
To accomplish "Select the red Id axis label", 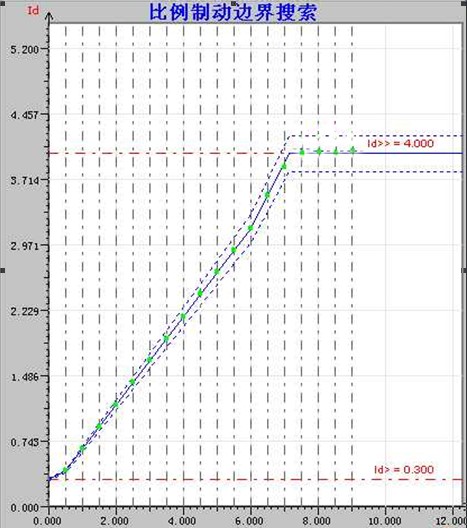I will tap(33, 10).
